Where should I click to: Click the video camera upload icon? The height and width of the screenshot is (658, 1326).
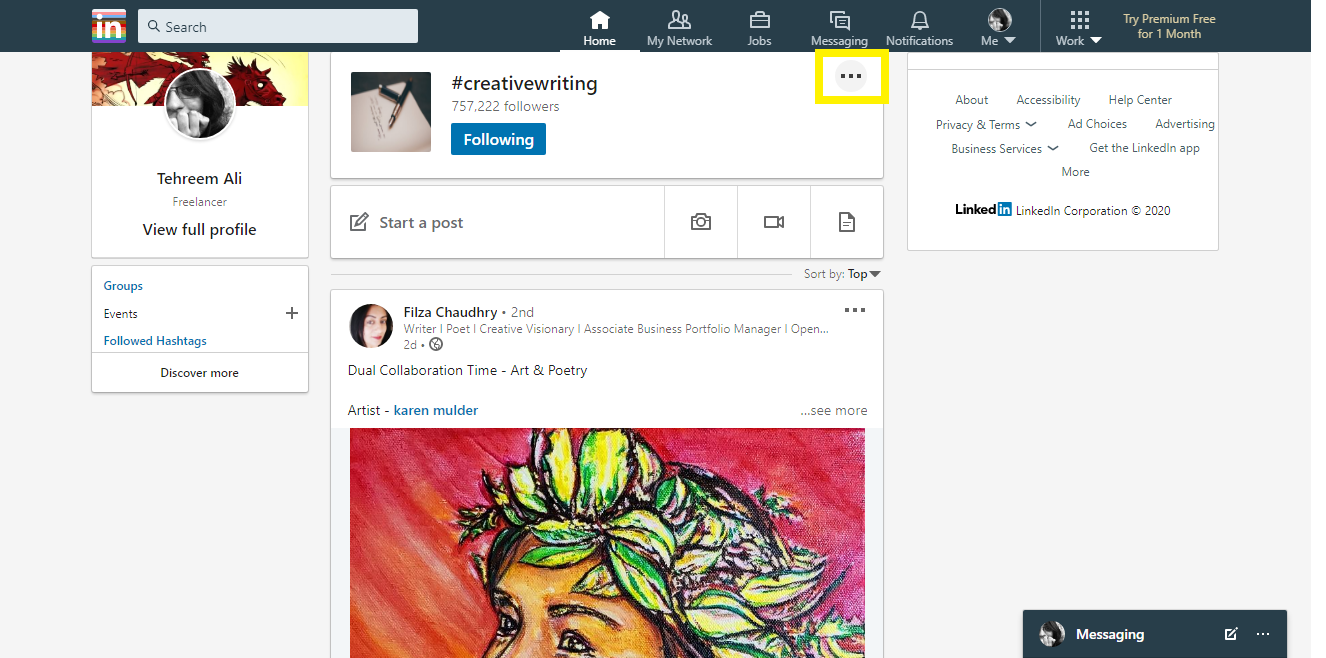pos(774,222)
